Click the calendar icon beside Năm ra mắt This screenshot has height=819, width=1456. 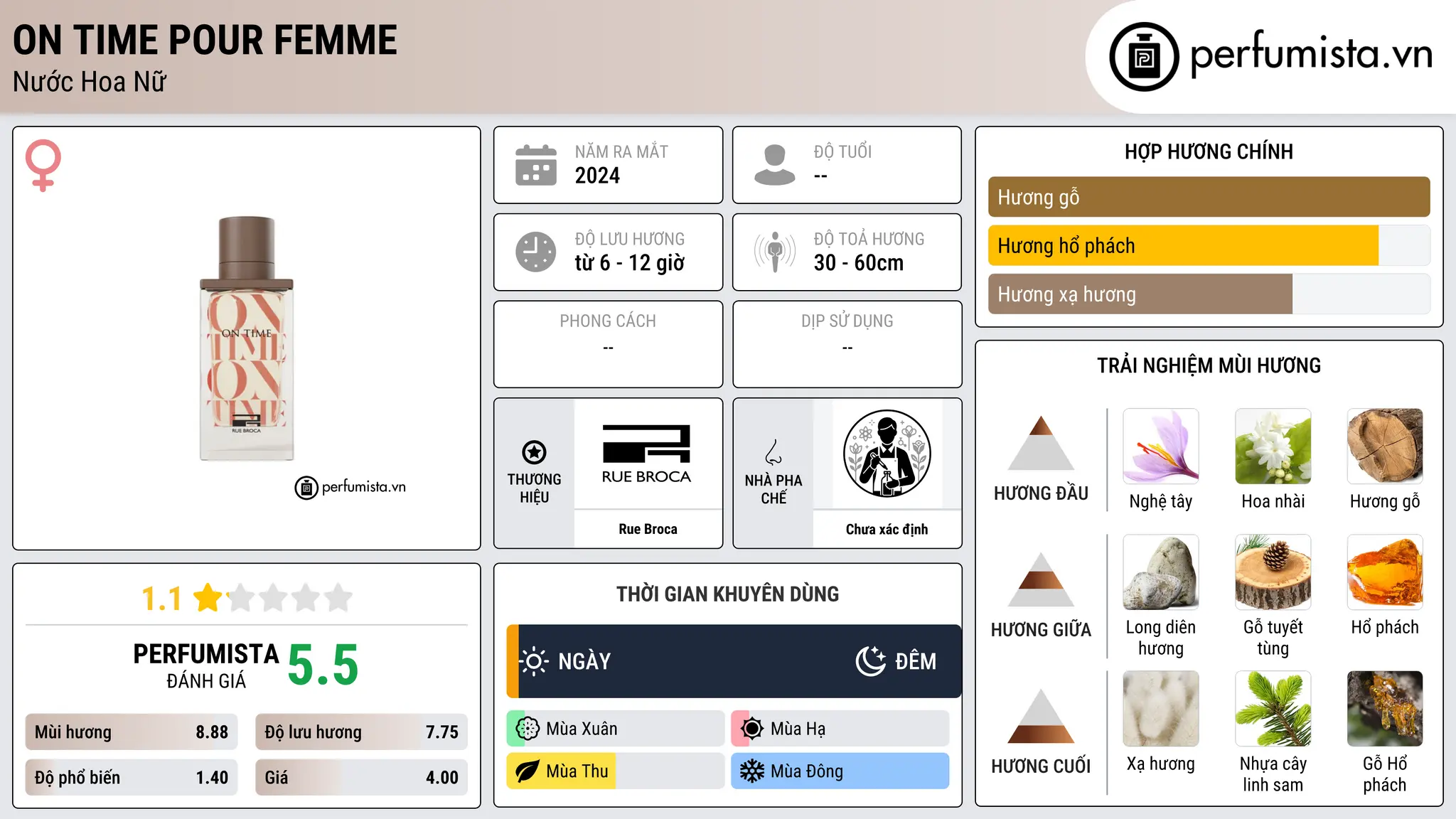(536, 165)
